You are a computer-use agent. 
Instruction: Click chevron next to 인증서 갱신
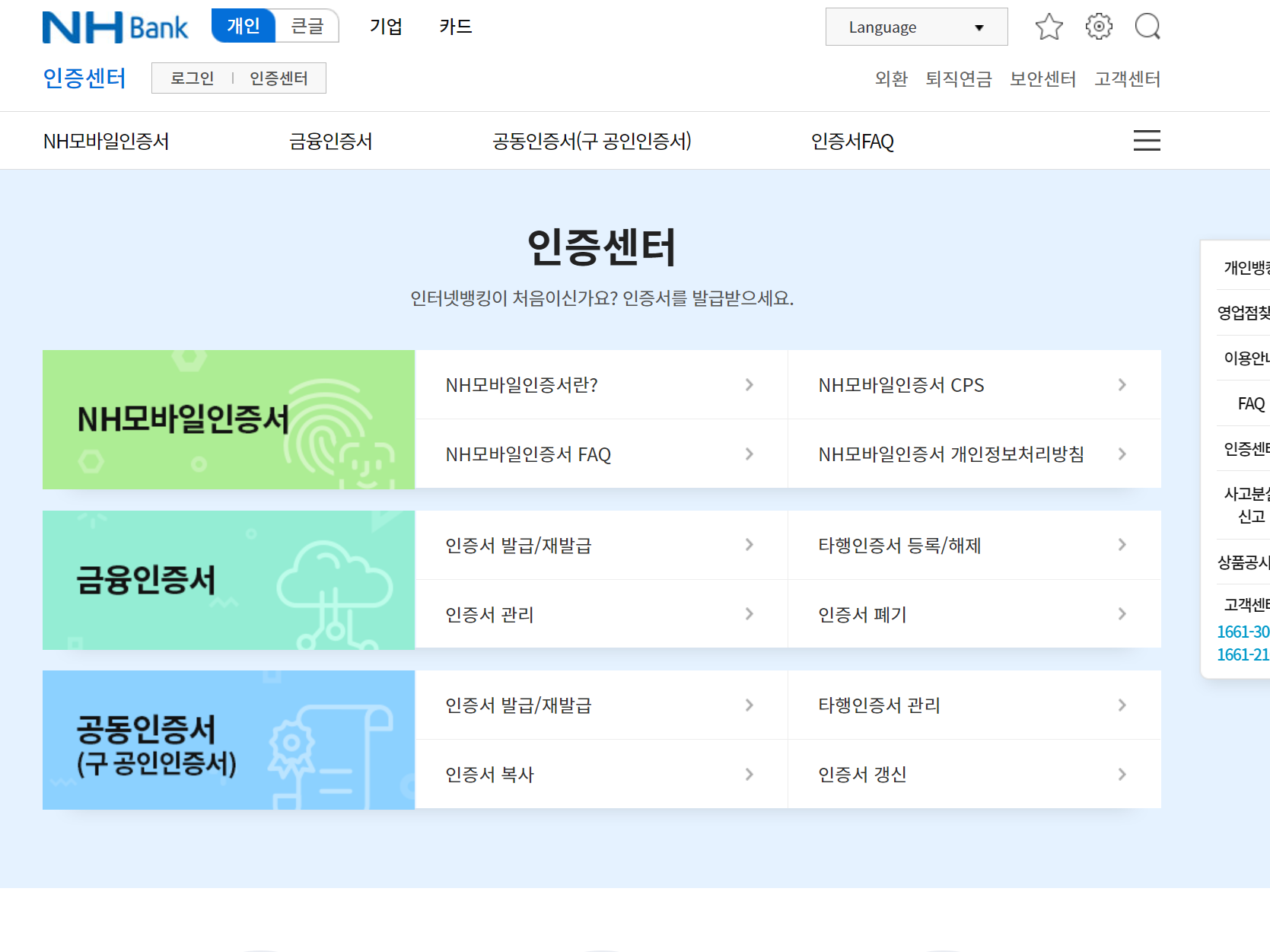click(x=1122, y=775)
